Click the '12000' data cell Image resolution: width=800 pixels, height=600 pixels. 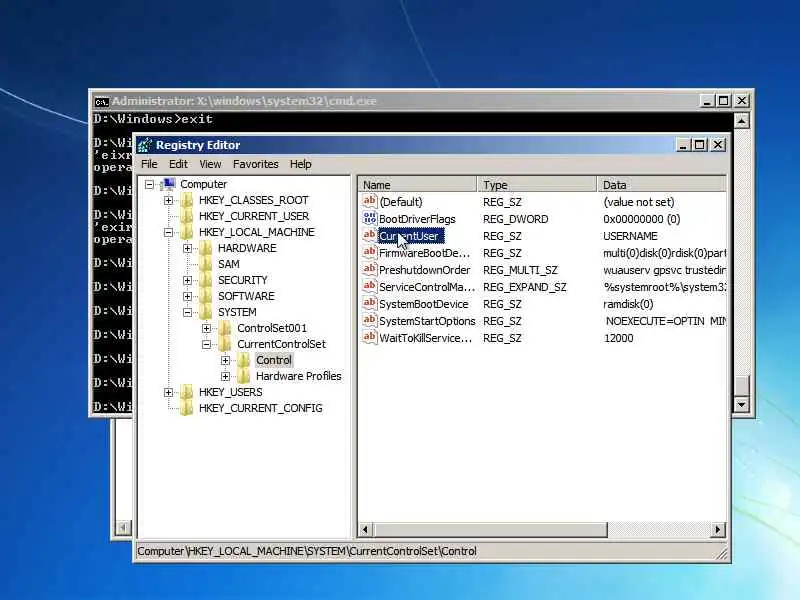point(618,338)
